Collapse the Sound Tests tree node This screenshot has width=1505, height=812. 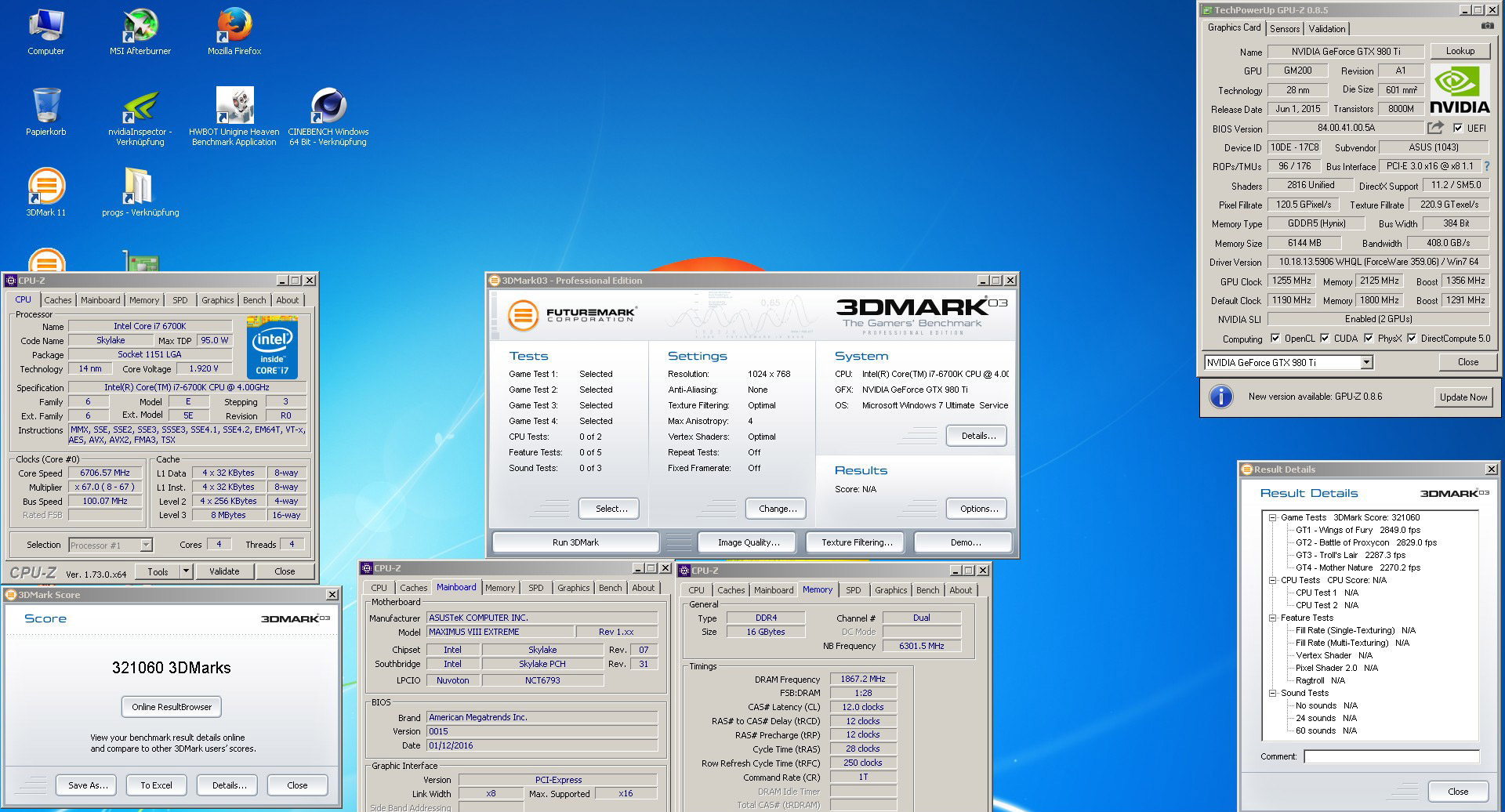1273,693
